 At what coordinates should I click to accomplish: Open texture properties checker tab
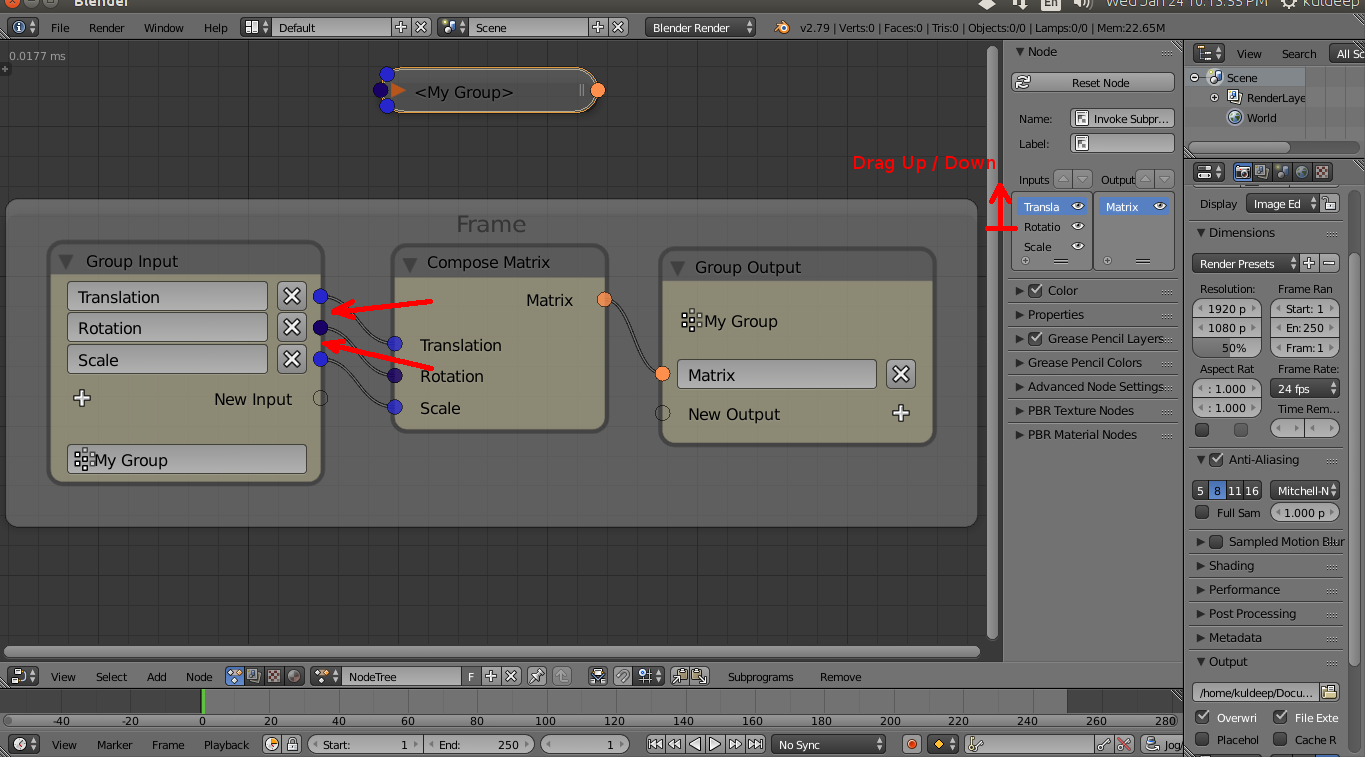pos(1322,172)
